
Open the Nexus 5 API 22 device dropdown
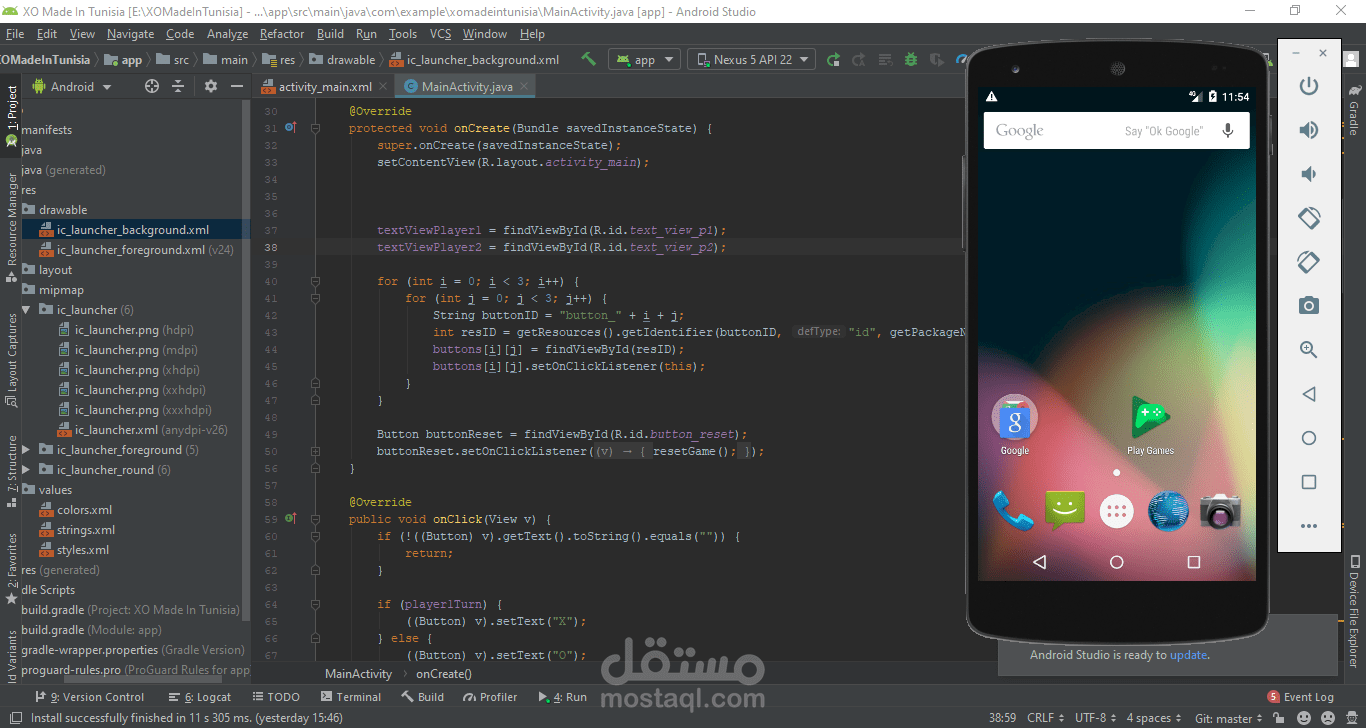tap(751, 59)
